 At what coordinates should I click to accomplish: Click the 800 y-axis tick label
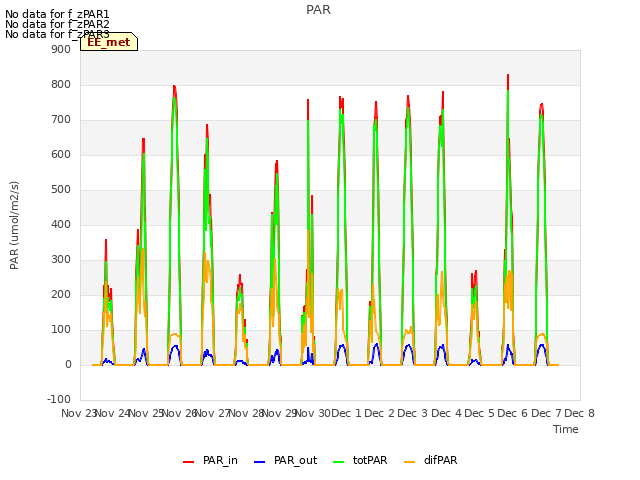coord(61,84)
